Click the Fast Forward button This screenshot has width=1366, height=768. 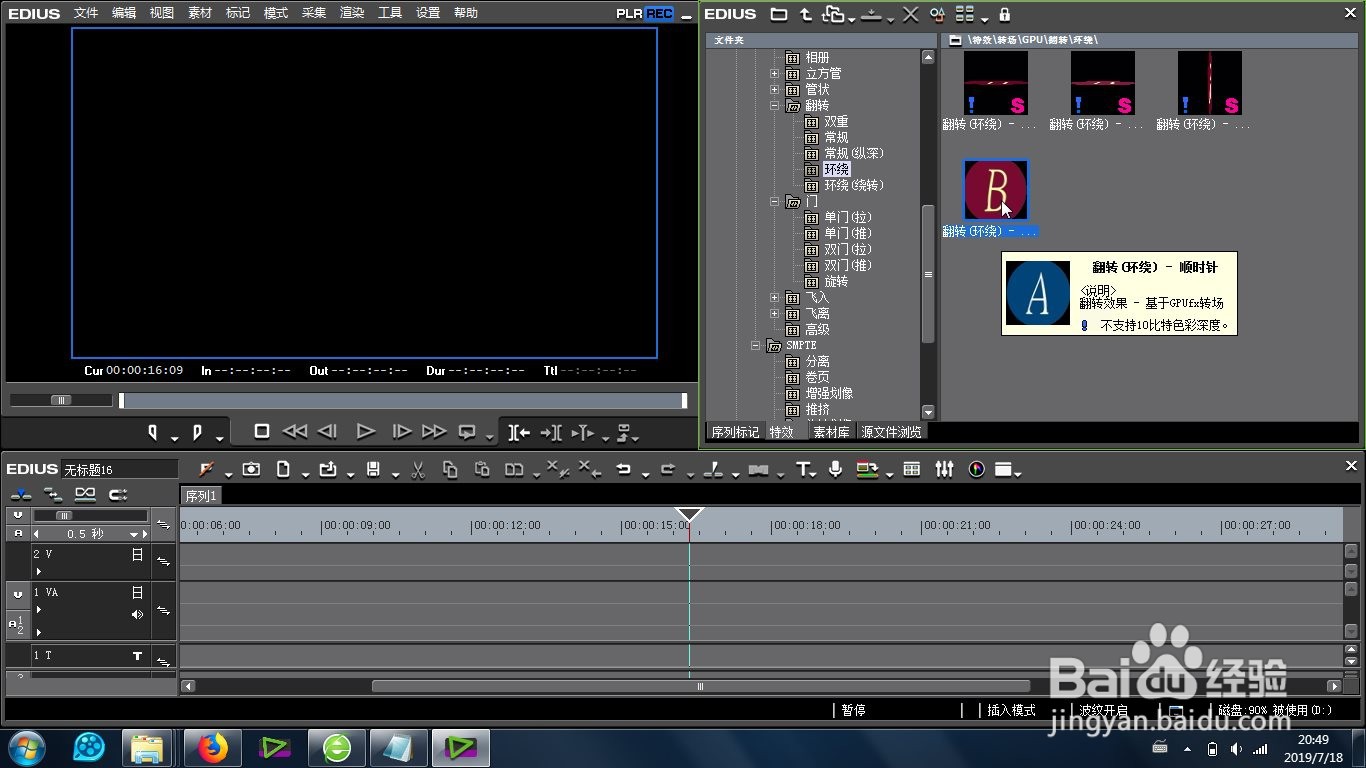434,432
